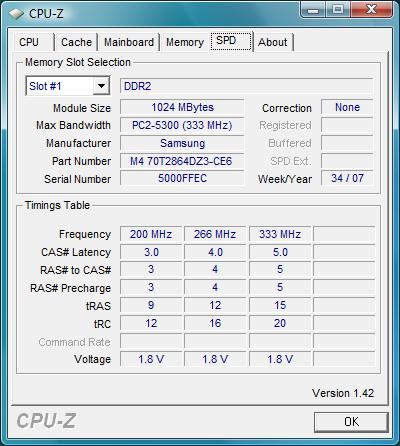
Task: Click the 200 MHz frequency cell
Action: [x=151, y=234]
